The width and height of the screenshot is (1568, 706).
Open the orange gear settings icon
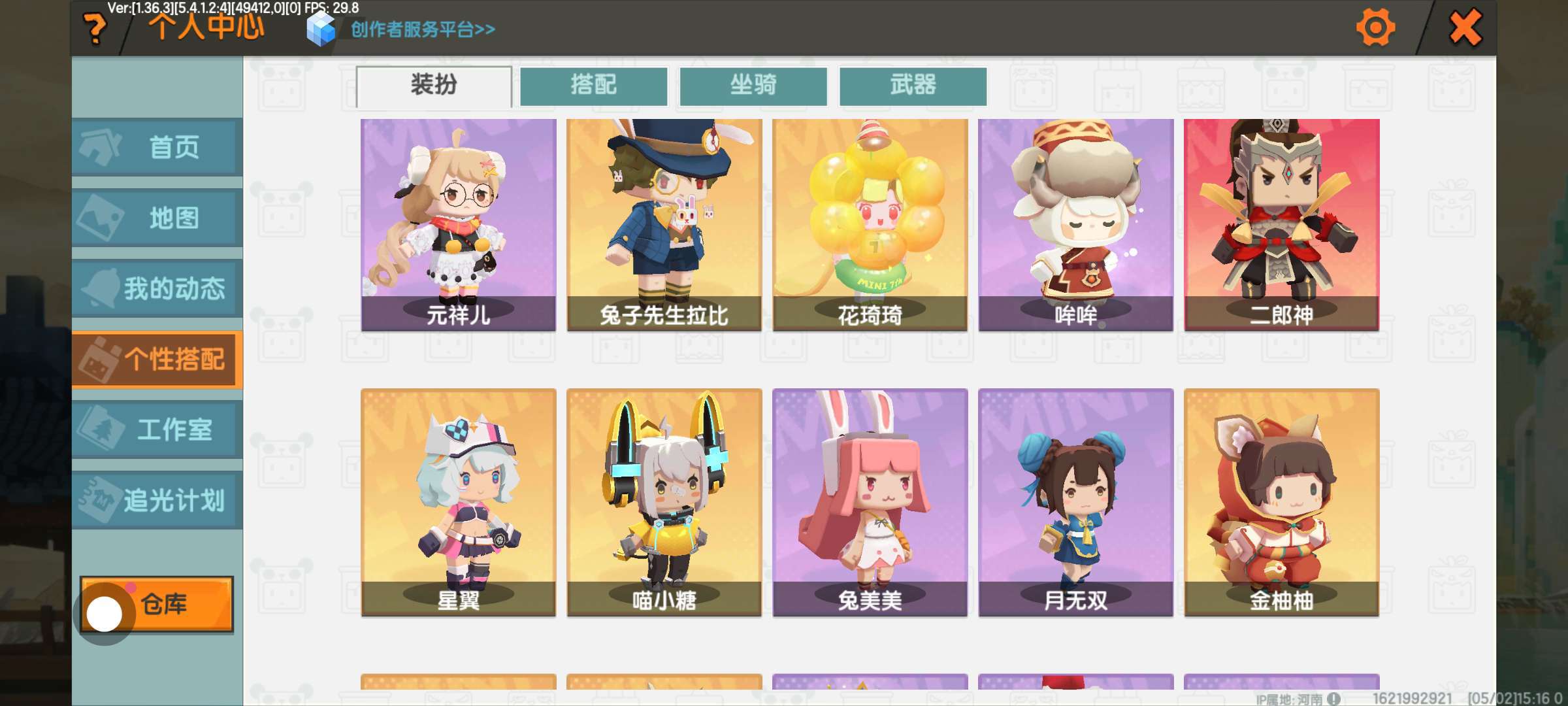click(x=1375, y=28)
